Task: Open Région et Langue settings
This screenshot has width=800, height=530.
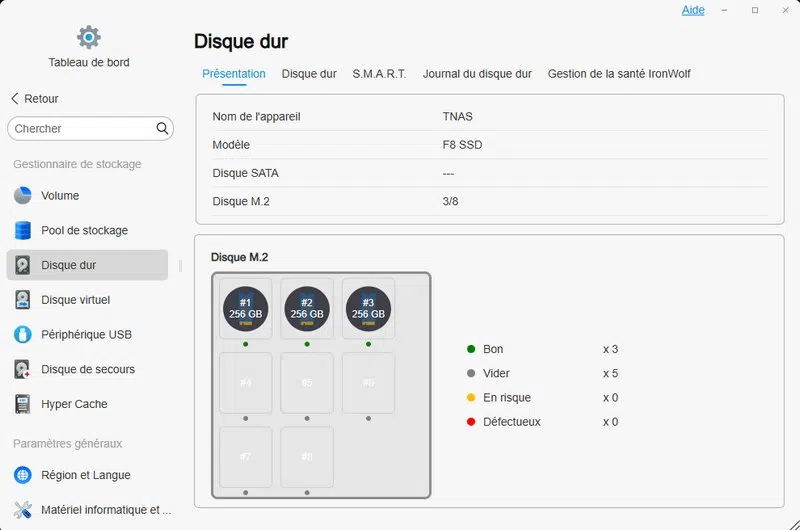Action: (86, 475)
